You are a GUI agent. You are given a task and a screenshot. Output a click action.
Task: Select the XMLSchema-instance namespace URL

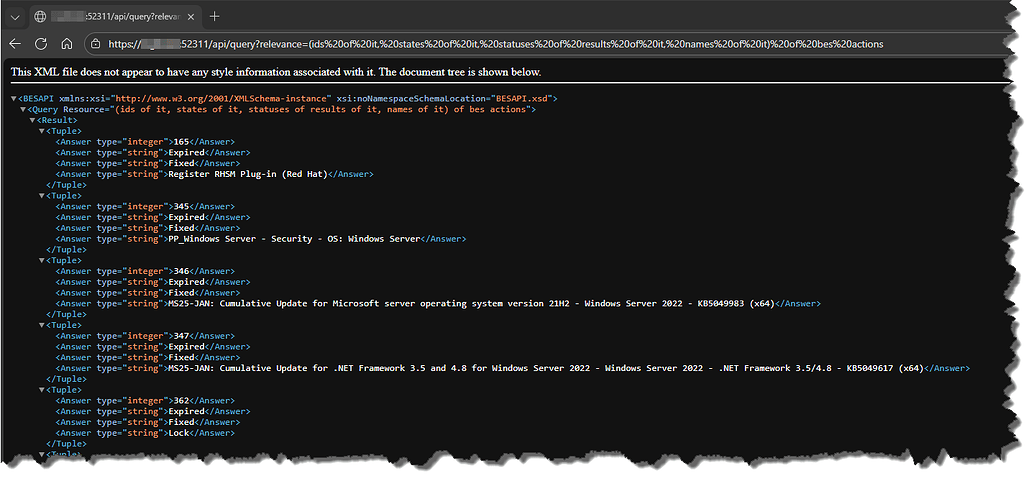pos(224,98)
